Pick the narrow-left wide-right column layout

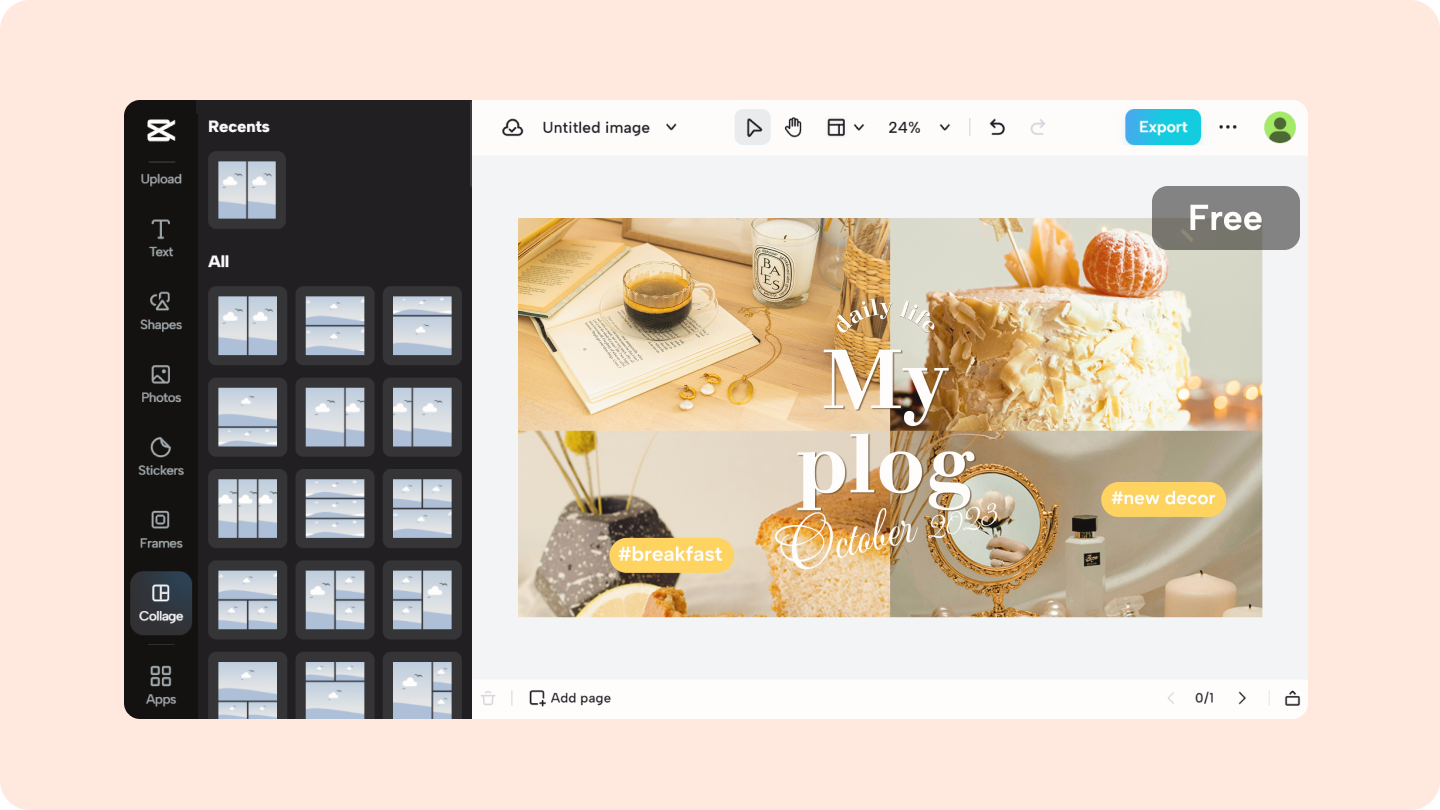(422, 417)
